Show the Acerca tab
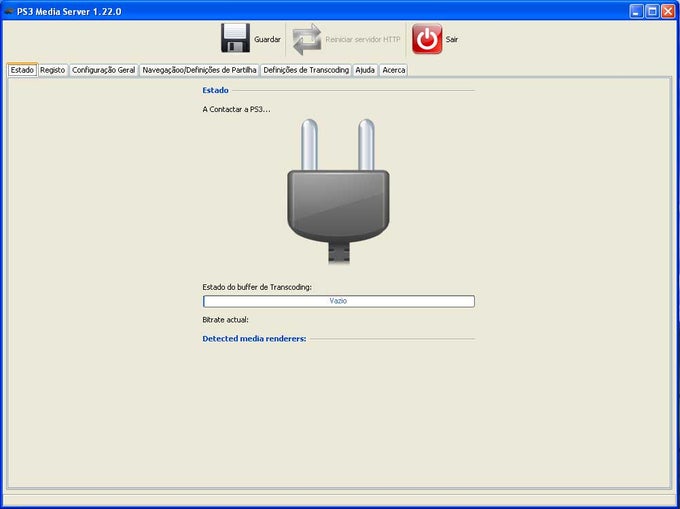The image size is (680, 509). (394, 70)
